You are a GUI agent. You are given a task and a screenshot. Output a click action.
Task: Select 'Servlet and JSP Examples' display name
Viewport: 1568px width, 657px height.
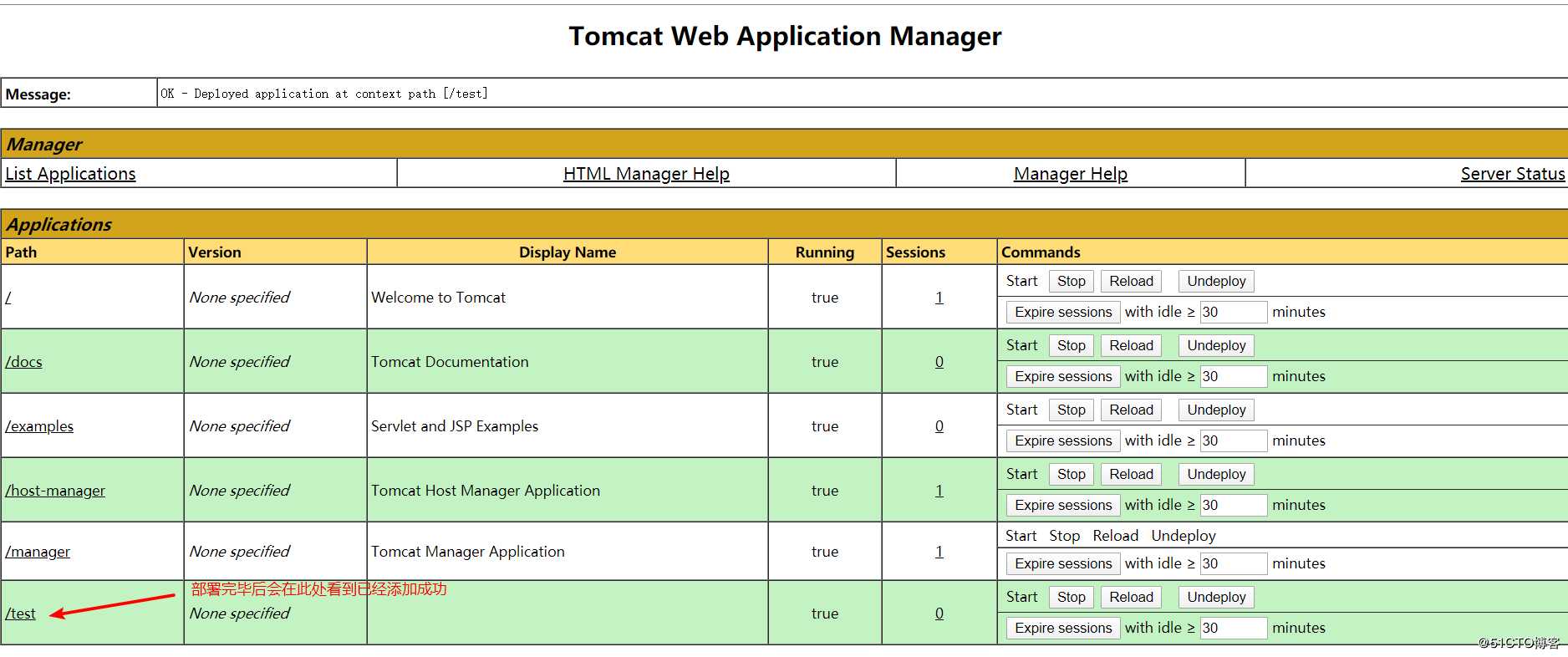[x=455, y=426]
